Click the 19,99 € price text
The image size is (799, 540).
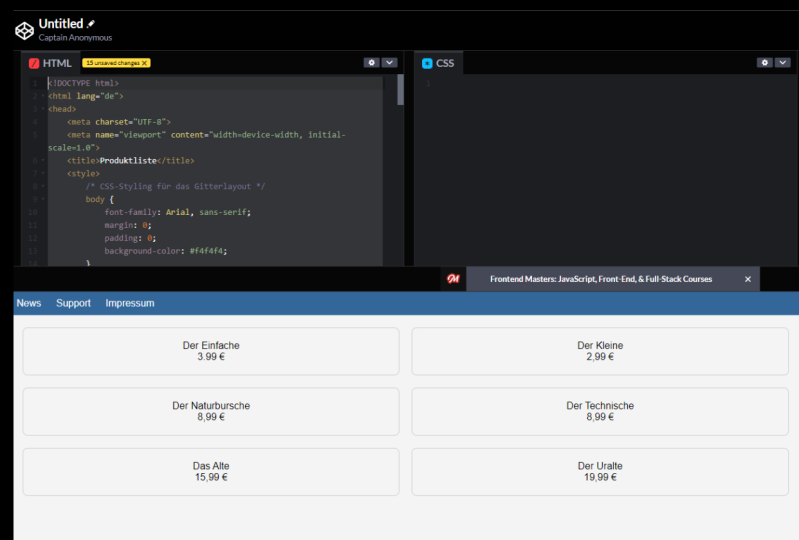(600, 477)
